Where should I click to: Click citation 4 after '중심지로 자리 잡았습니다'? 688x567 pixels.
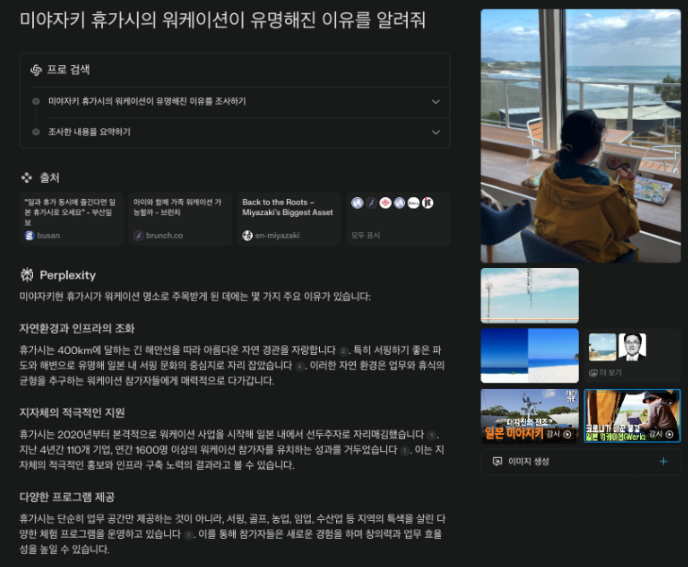pos(300,366)
